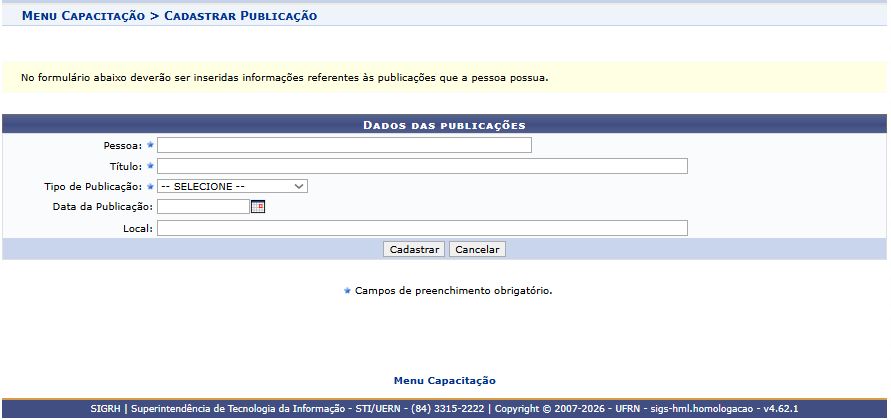Click the yellow instructions message text
The image size is (891, 420).
(x=285, y=78)
